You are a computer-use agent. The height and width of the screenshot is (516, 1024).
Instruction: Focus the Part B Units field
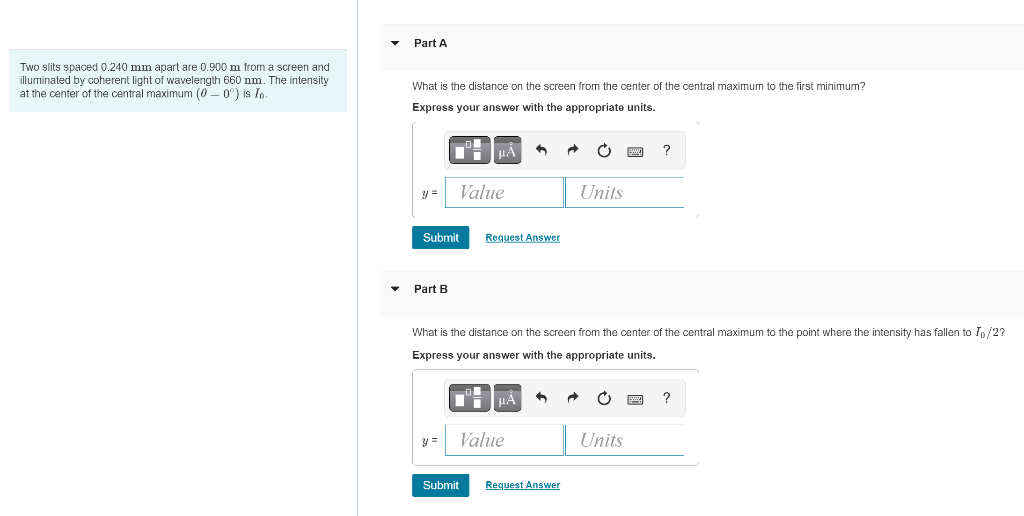tap(625, 440)
